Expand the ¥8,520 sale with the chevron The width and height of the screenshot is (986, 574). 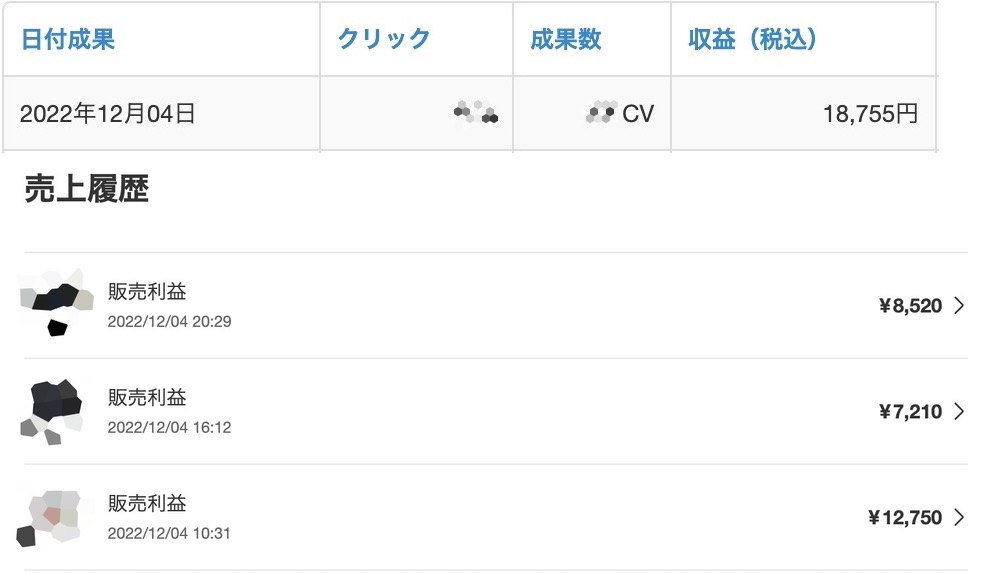click(959, 306)
